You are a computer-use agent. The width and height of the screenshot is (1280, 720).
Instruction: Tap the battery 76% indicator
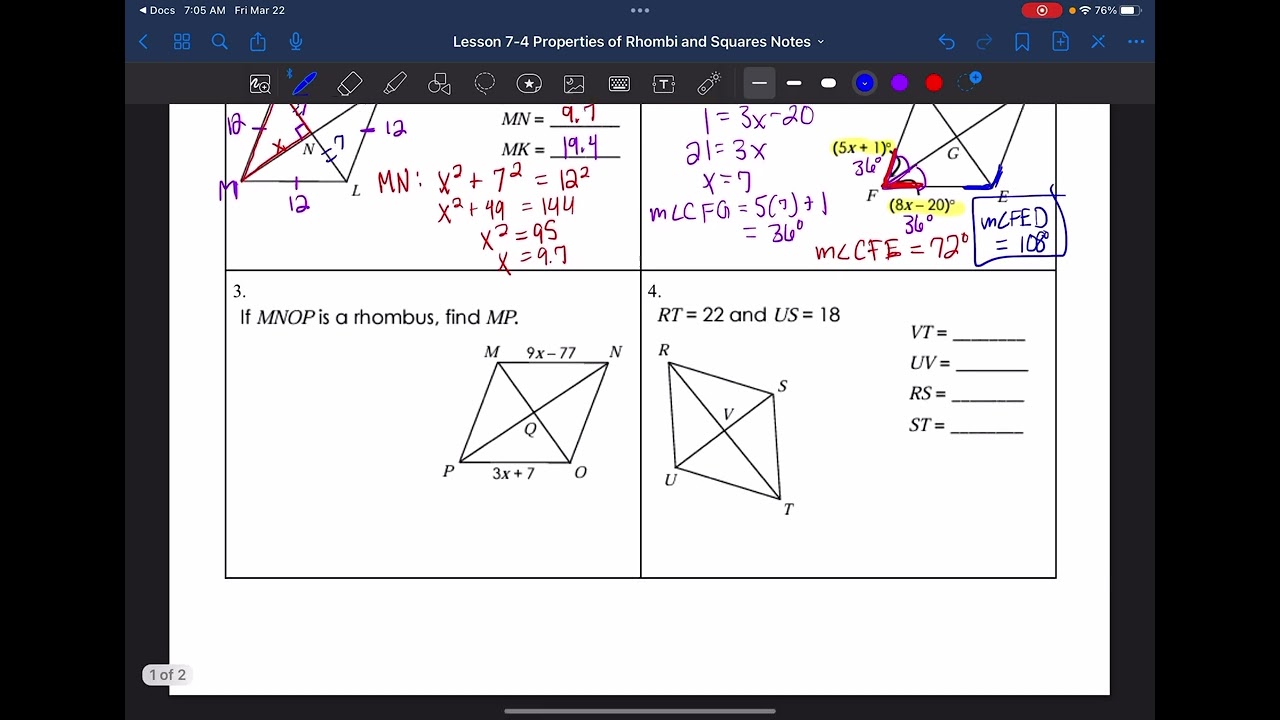[x=1118, y=10]
